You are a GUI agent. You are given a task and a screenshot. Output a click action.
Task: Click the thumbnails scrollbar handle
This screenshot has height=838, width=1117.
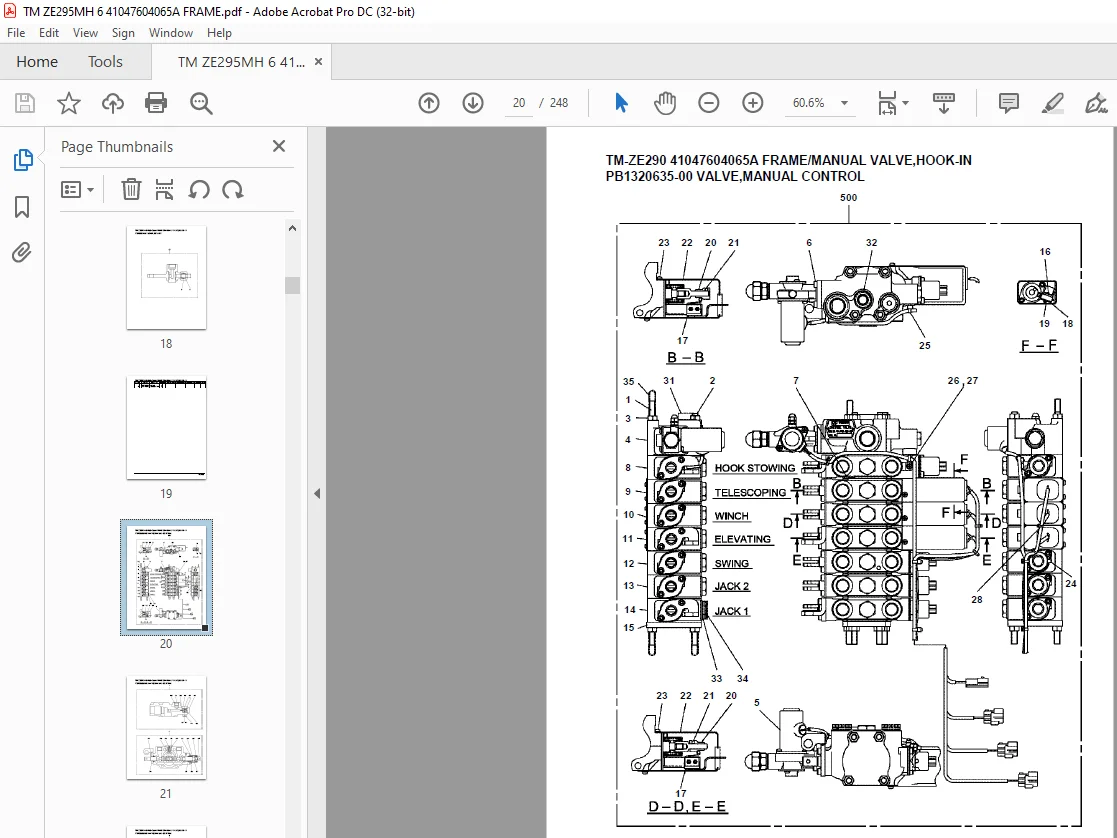292,285
